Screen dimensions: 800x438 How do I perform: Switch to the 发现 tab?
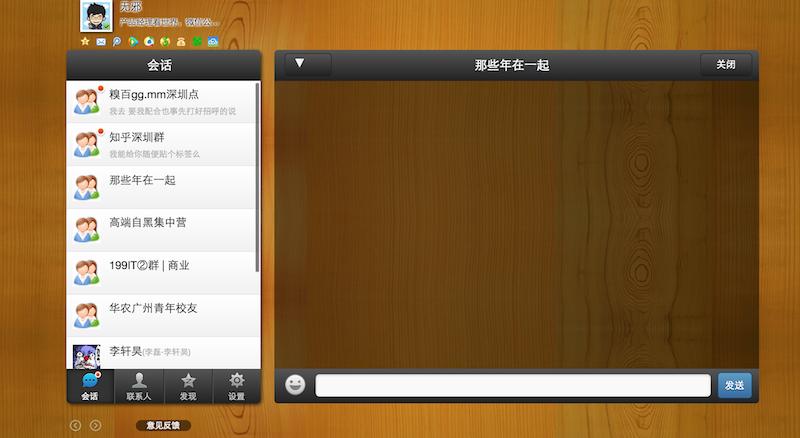click(188, 386)
